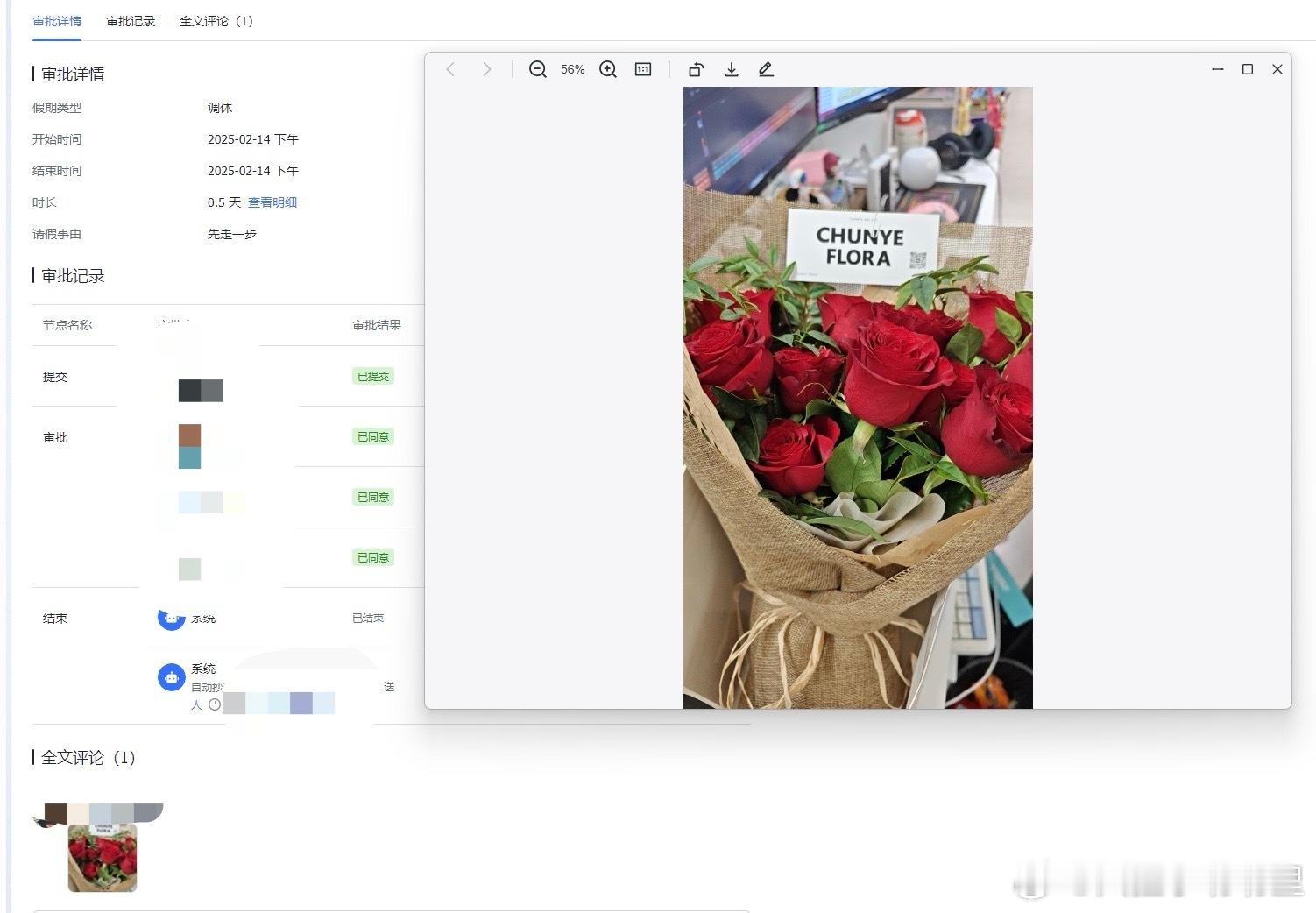The image size is (1316, 913).
Task: Close the image viewer window
Action: [x=1277, y=69]
